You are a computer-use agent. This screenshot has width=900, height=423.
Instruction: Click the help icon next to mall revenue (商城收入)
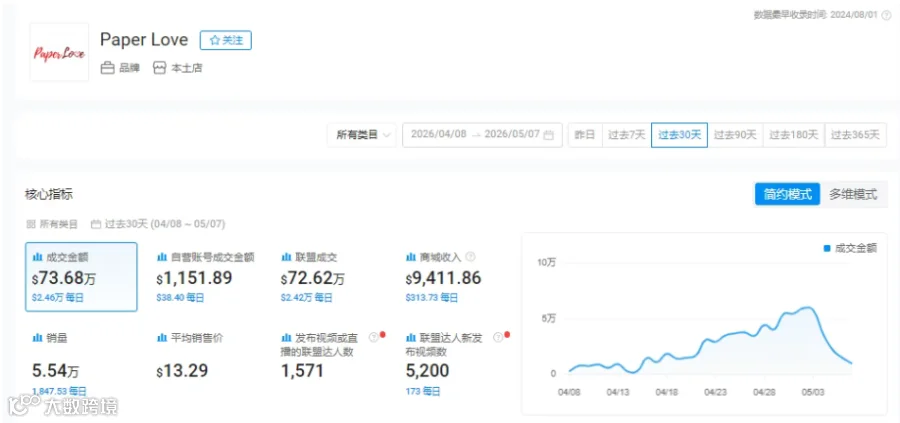coord(471,257)
